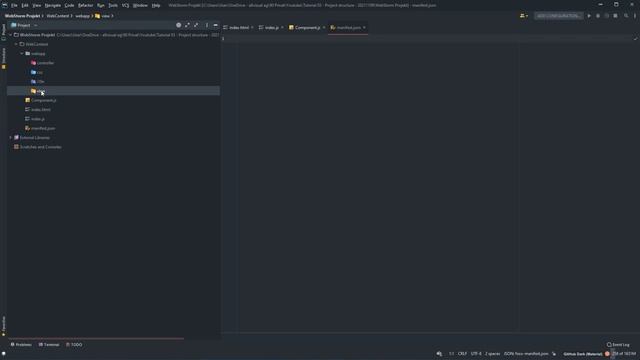Switch to the index.js editor tab
This screenshot has height=360, width=640.
(x=271, y=27)
